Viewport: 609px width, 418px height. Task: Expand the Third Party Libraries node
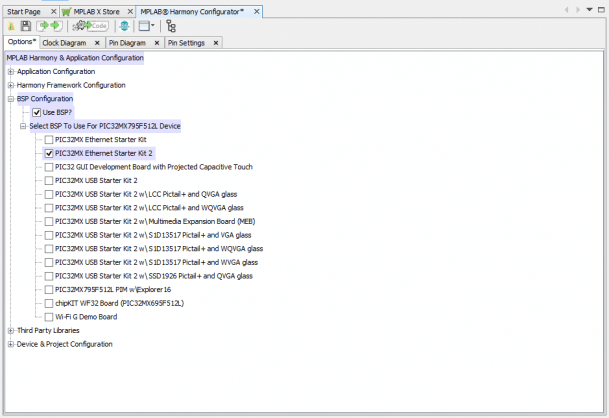pos(10,330)
